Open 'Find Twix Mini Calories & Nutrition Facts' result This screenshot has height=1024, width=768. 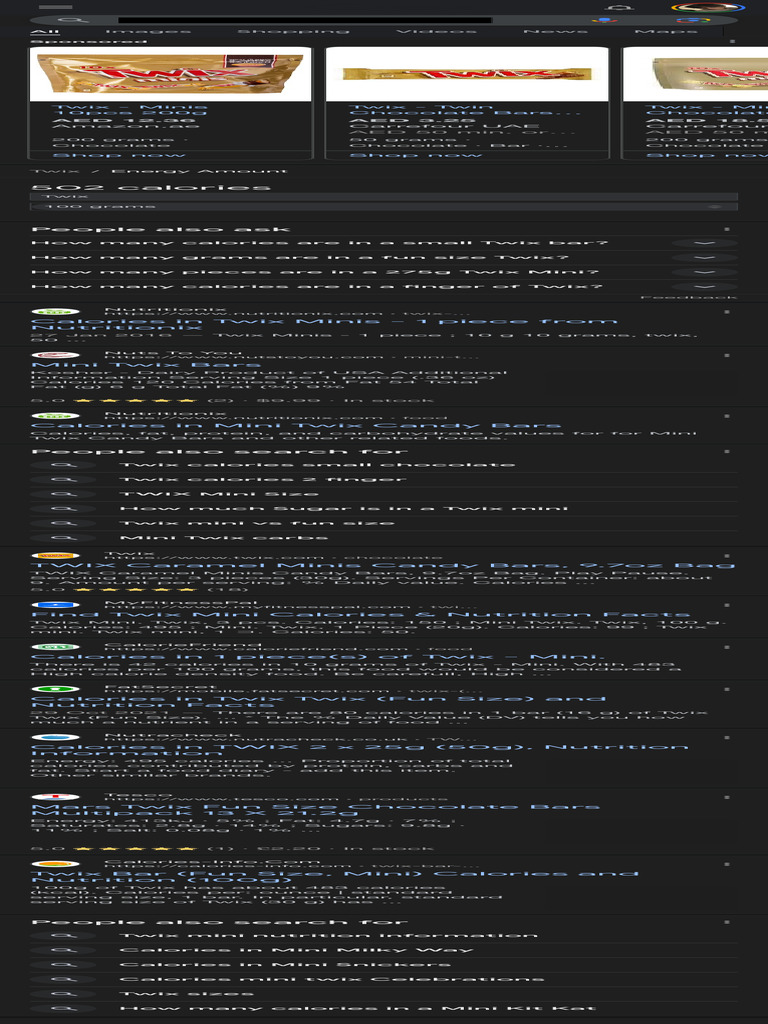pos(360,615)
